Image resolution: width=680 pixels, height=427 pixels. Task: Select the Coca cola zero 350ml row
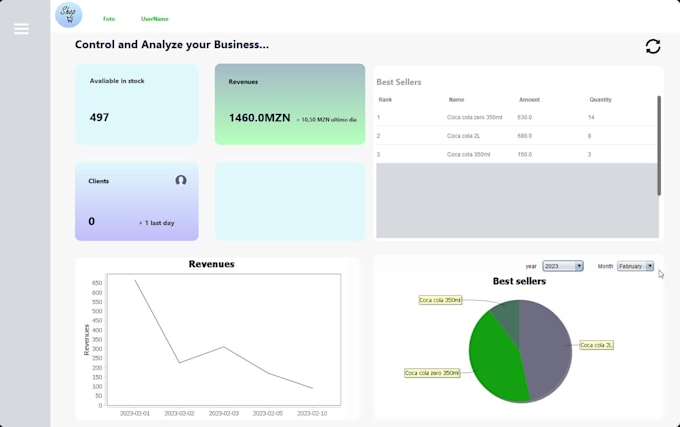click(x=516, y=117)
